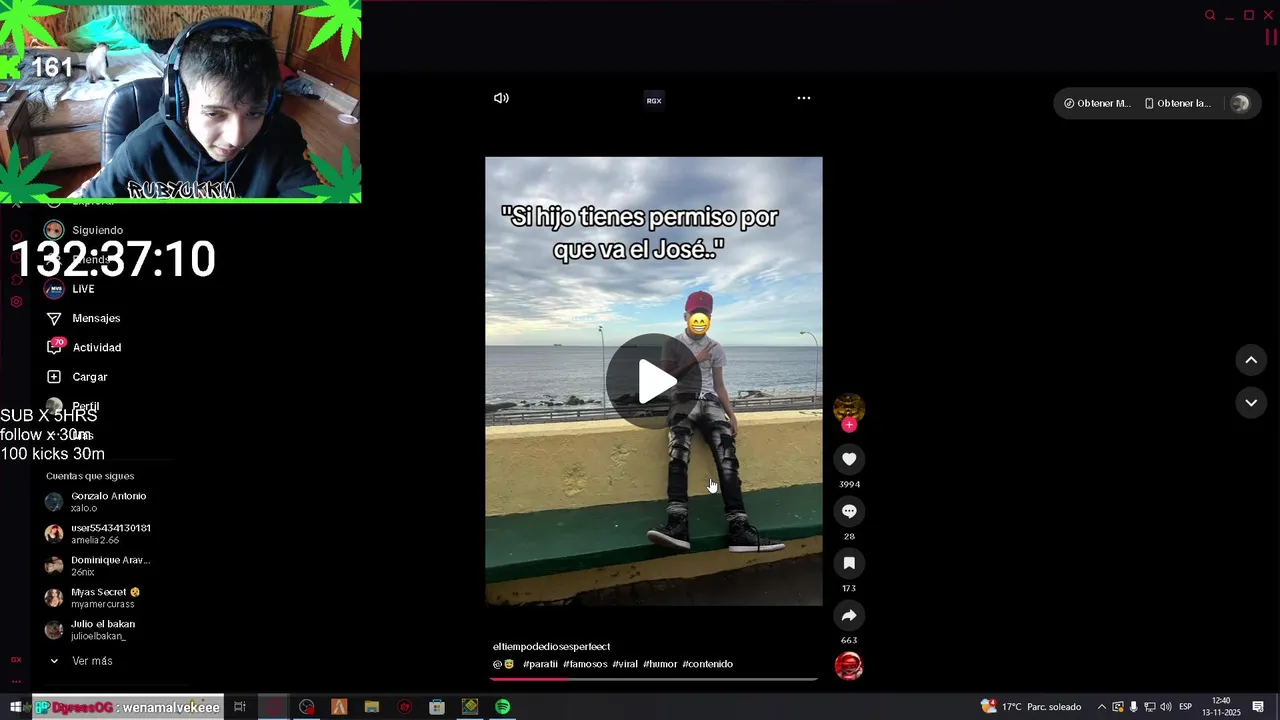
Task: Go to previous video with up chevron
Action: click(1251, 360)
